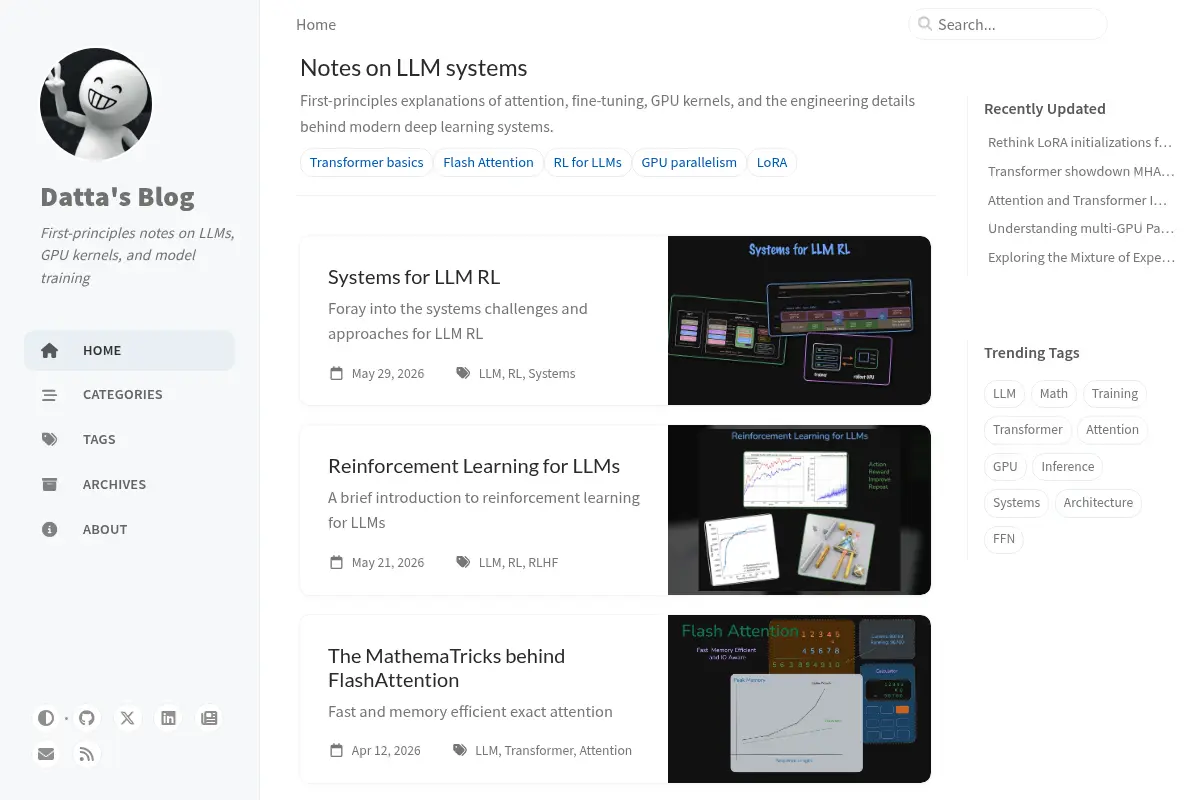
Task: Click the blog avatar image
Action: pyautogui.click(x=96, y=104)
